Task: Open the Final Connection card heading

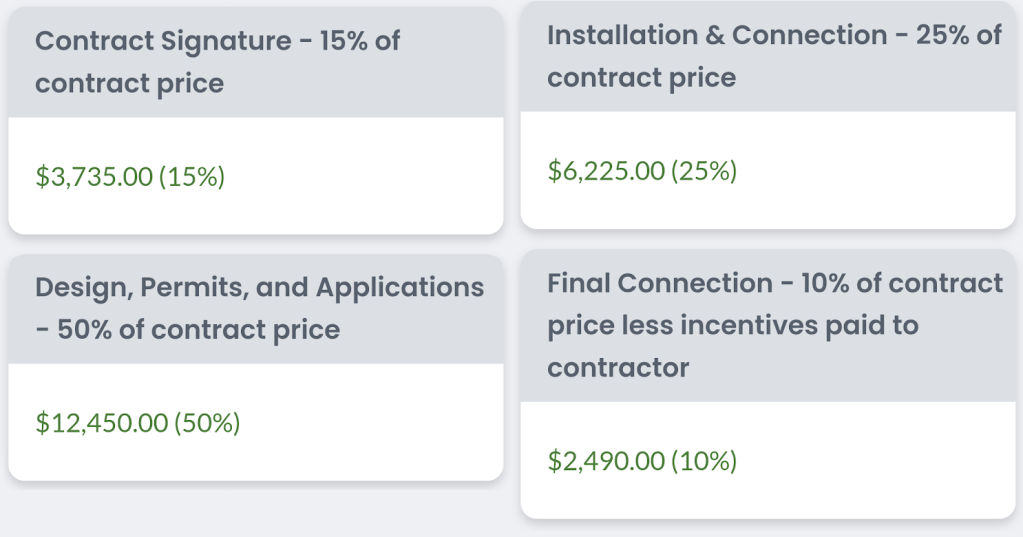Action: 660,284
